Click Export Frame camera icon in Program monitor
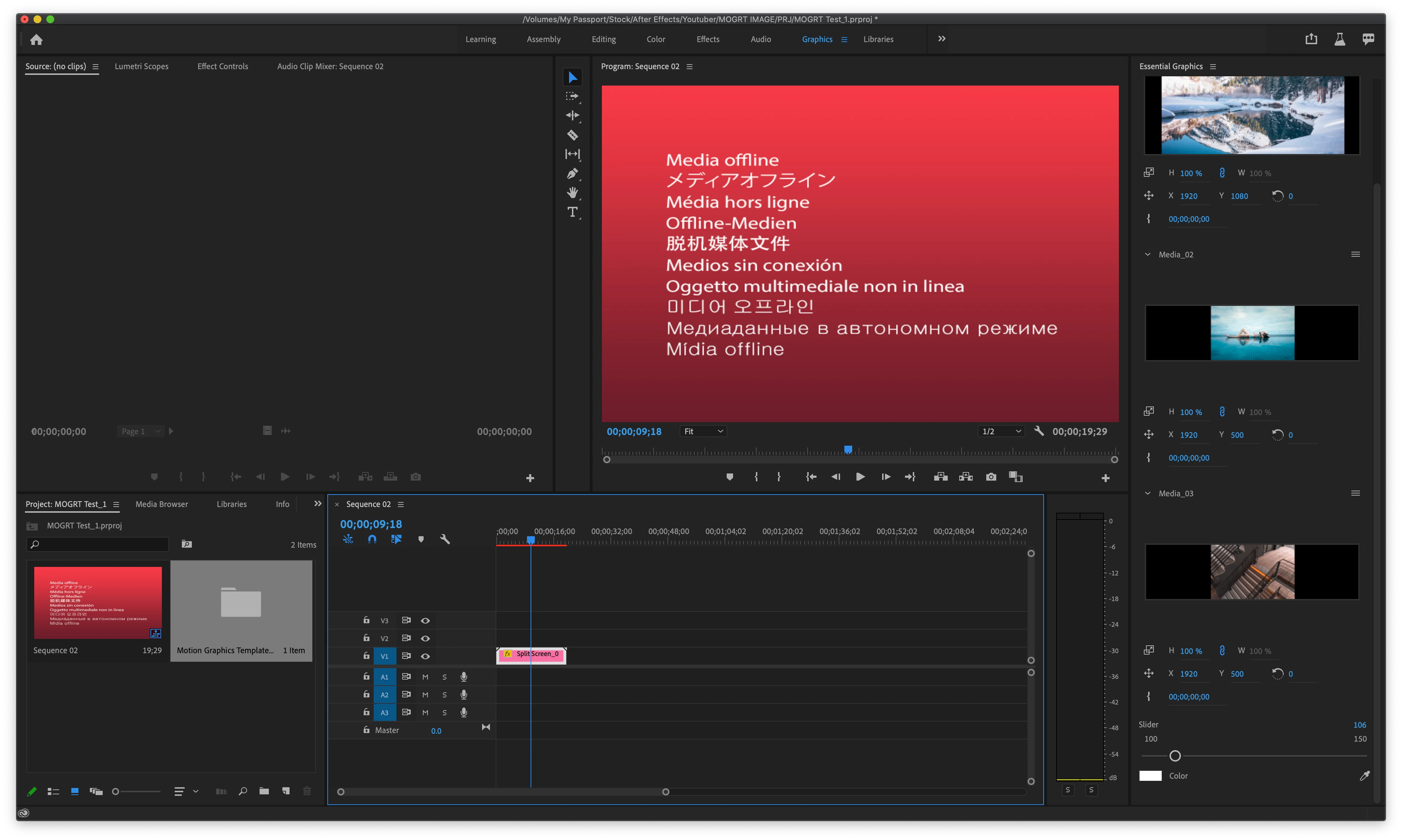 click(x=991, y=477)
